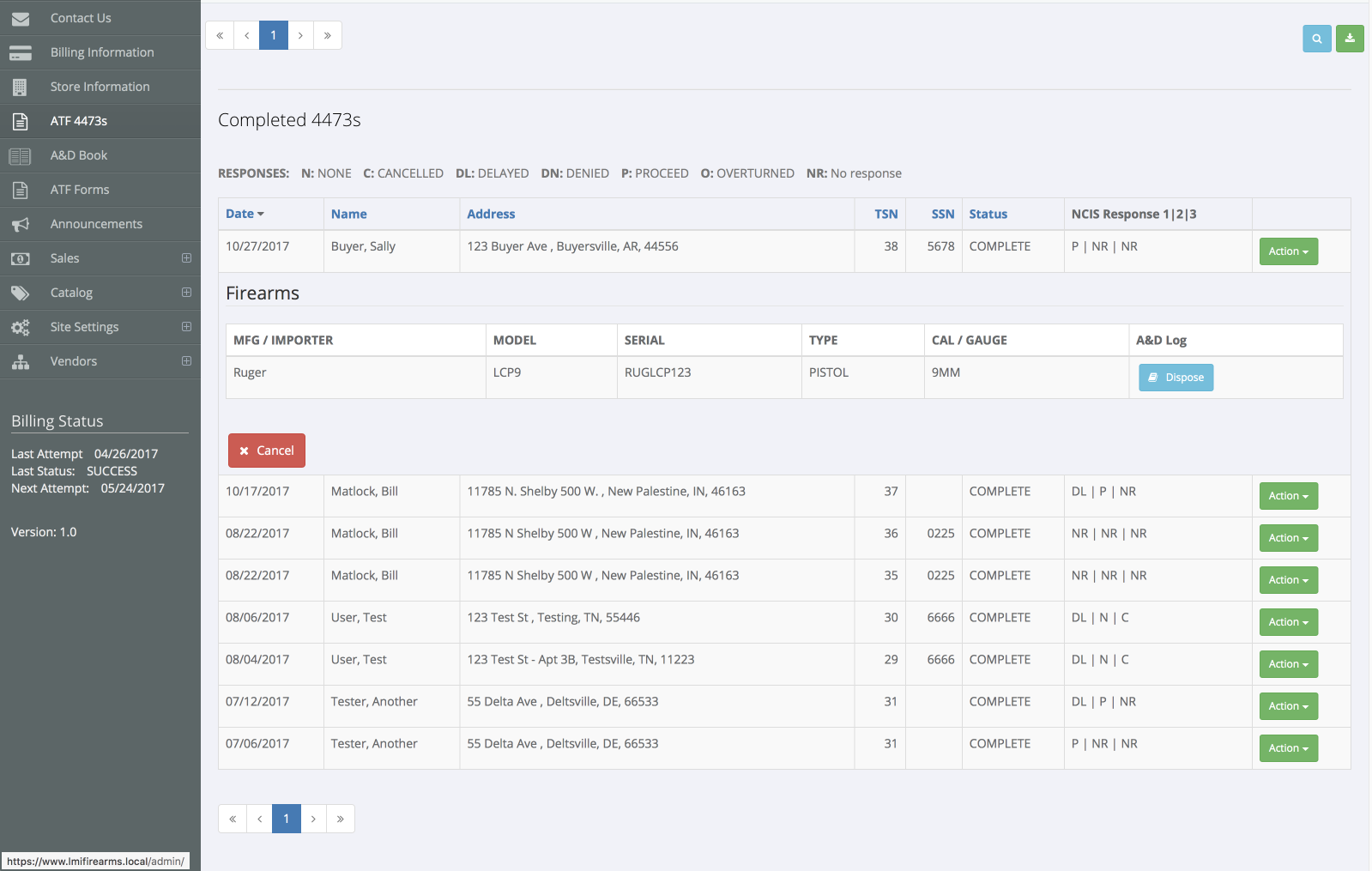Click NCIS response DL | P | NR for 07/12/2017

tap(1103, 702)
